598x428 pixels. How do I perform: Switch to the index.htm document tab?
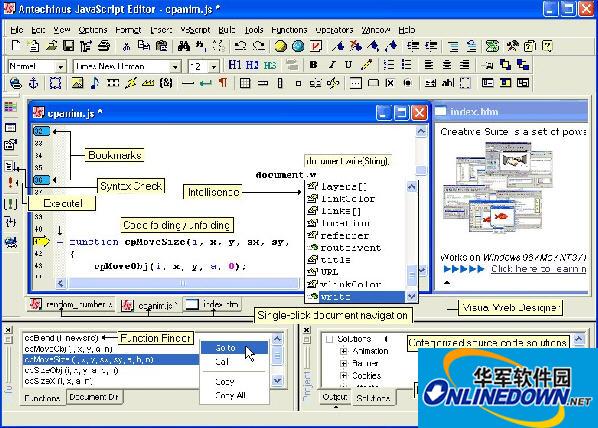(x=212, y=304)
